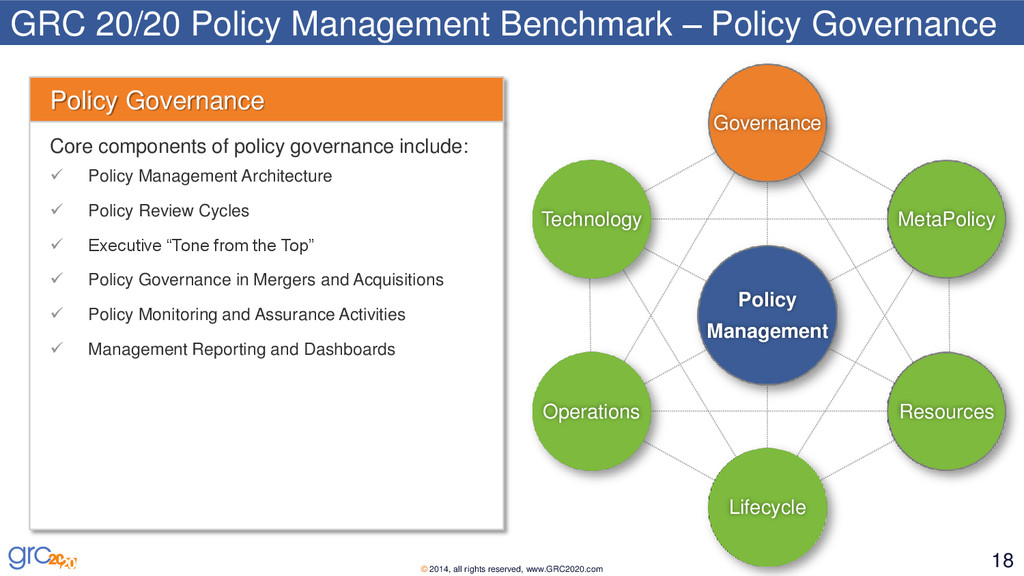Click 'Policy Management Architecture' bullet text
The width and height of the screenshot is (1024, 576).
click(210, 176)
